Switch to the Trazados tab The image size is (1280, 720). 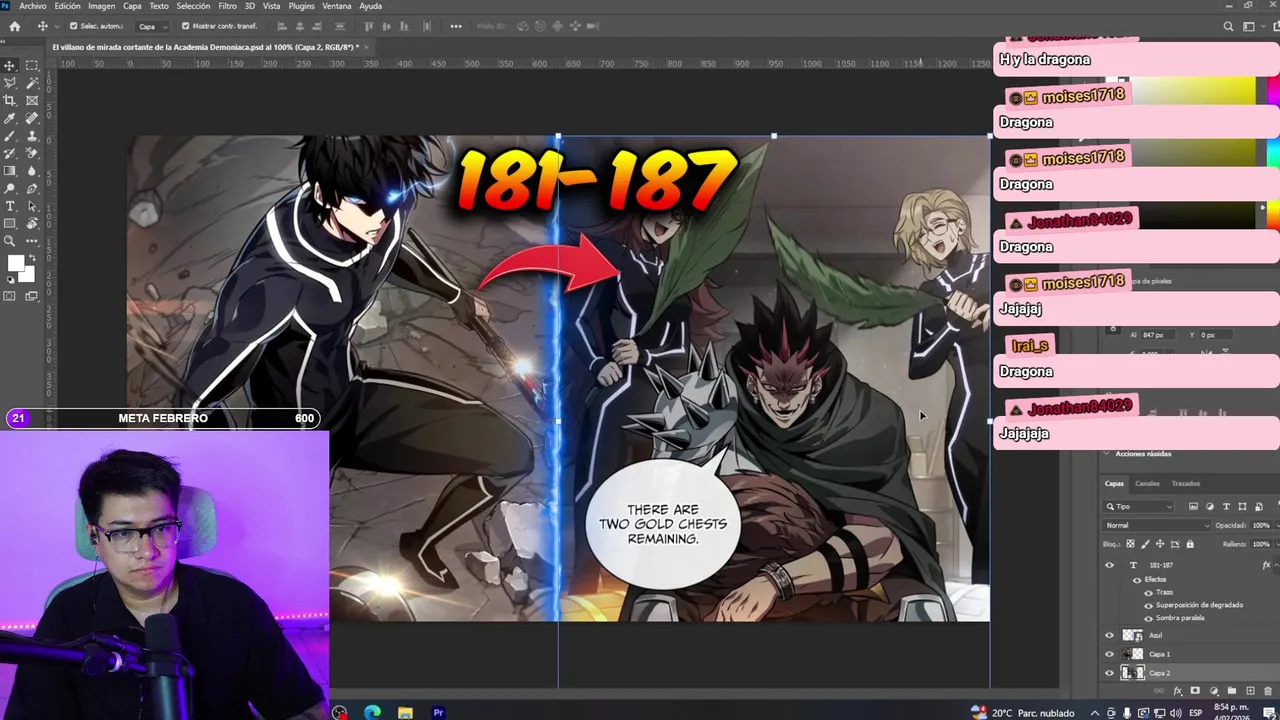coord(1186,483)
